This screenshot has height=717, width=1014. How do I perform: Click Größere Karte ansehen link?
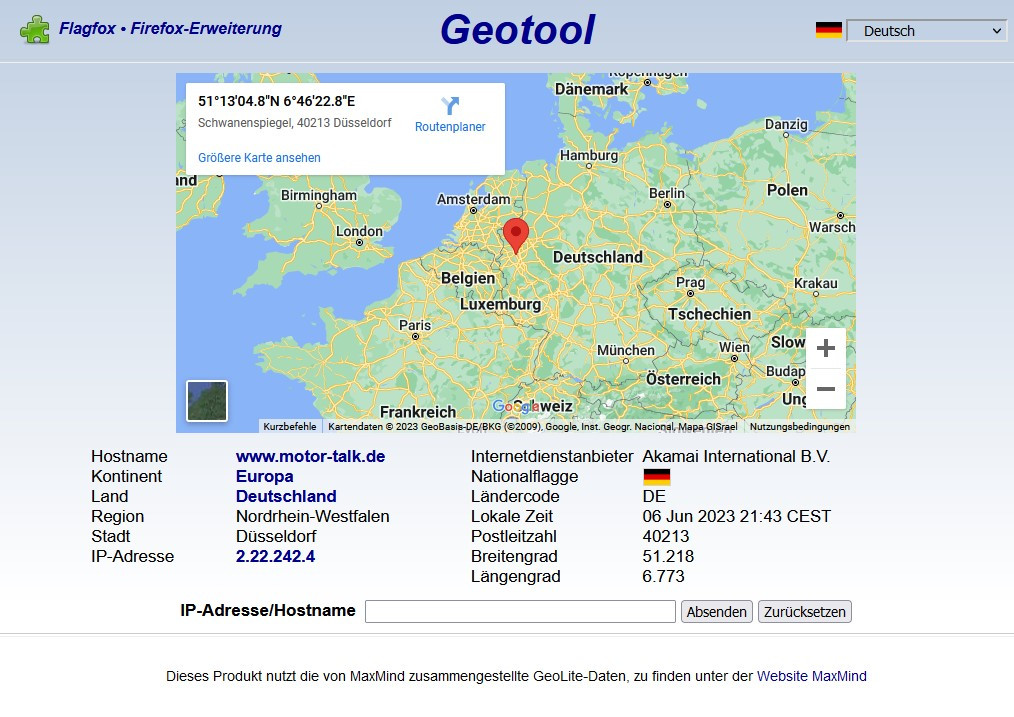[x=259, y=158]
